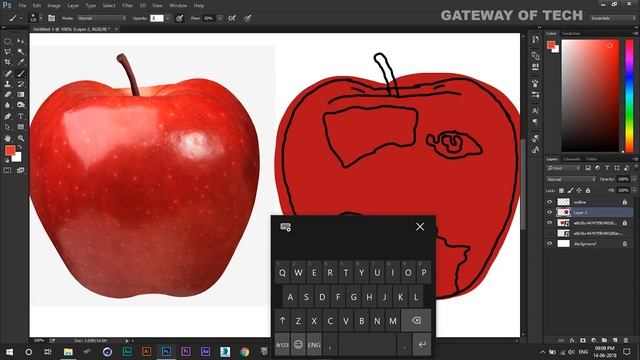Toggle lock image pixels brush icon

570,191
